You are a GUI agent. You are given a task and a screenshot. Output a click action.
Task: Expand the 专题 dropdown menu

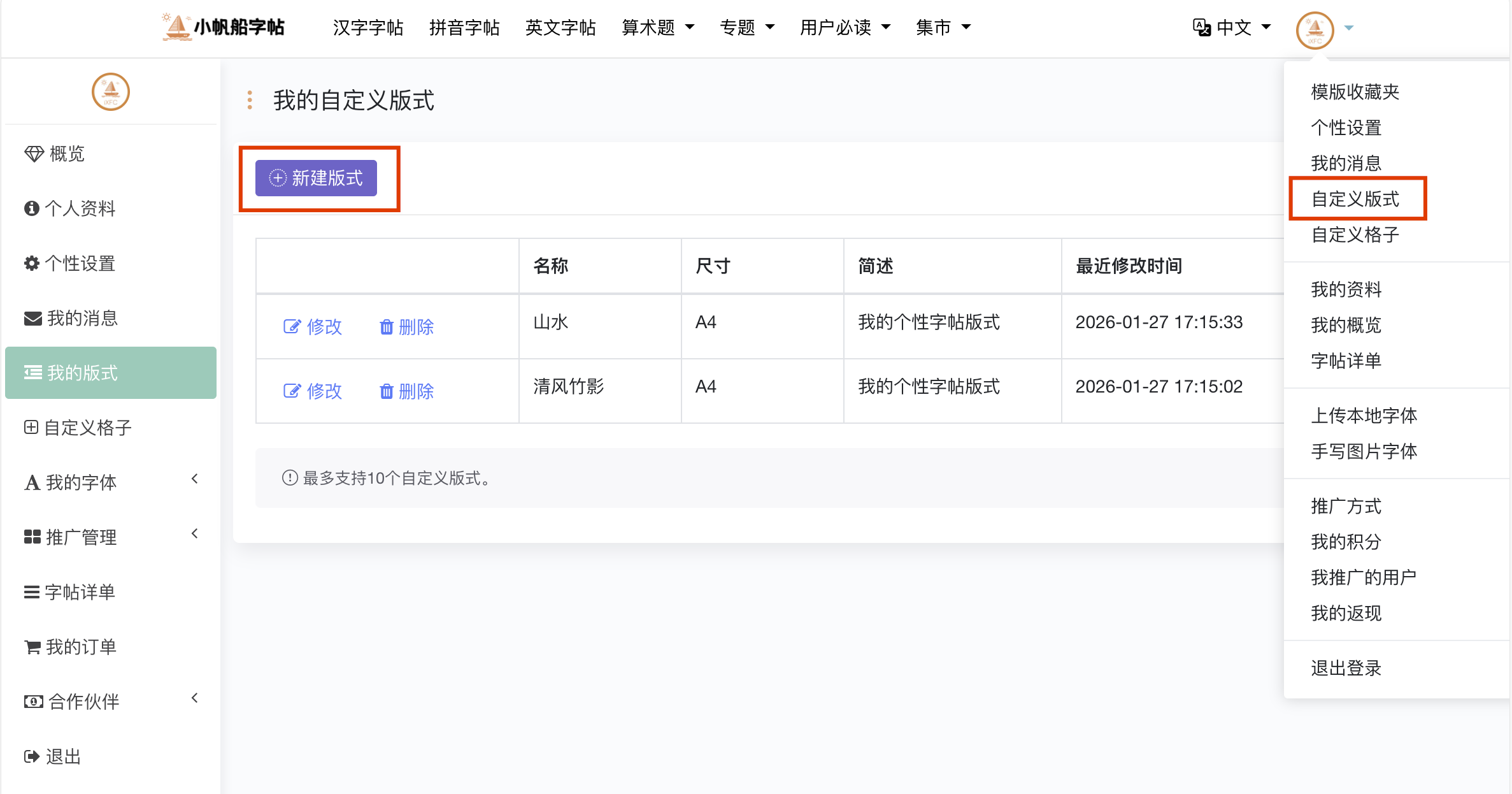tap(747, 27)
